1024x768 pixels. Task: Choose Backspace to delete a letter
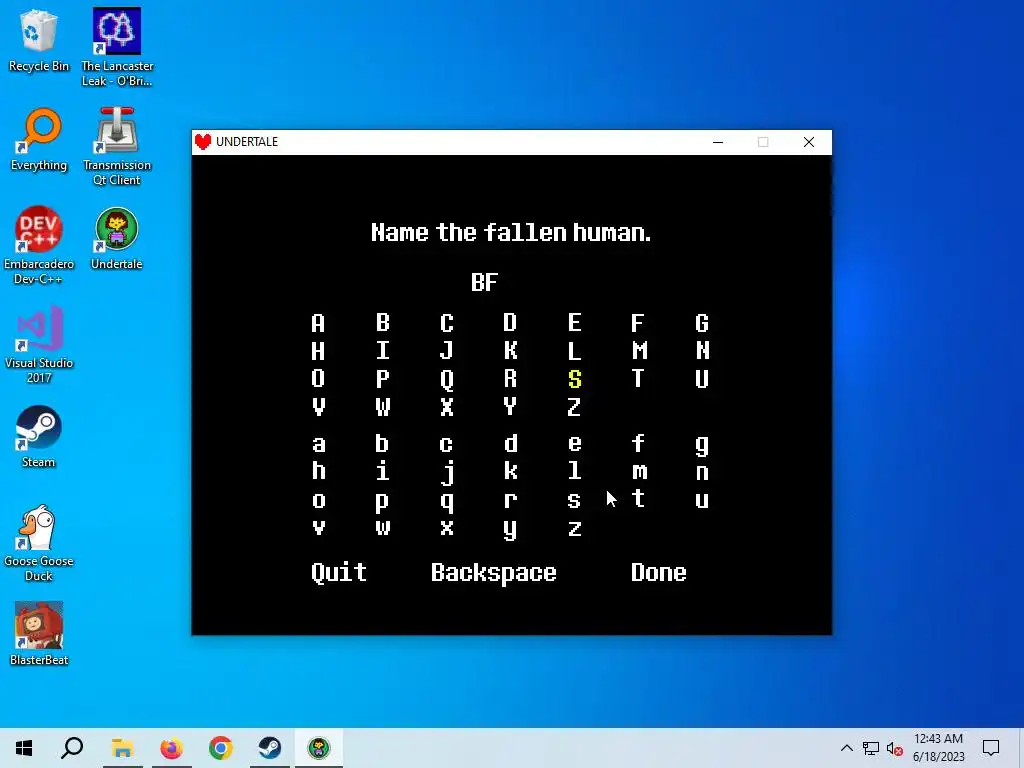(x=494, y=573)
